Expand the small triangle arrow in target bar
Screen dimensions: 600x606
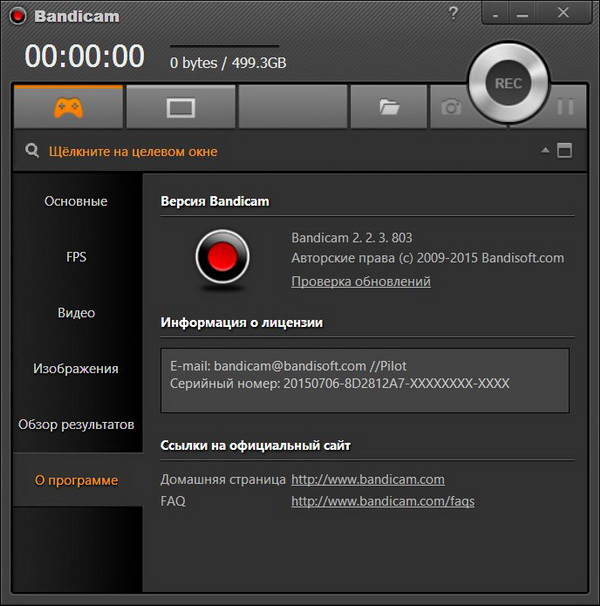tap(545, 151)
